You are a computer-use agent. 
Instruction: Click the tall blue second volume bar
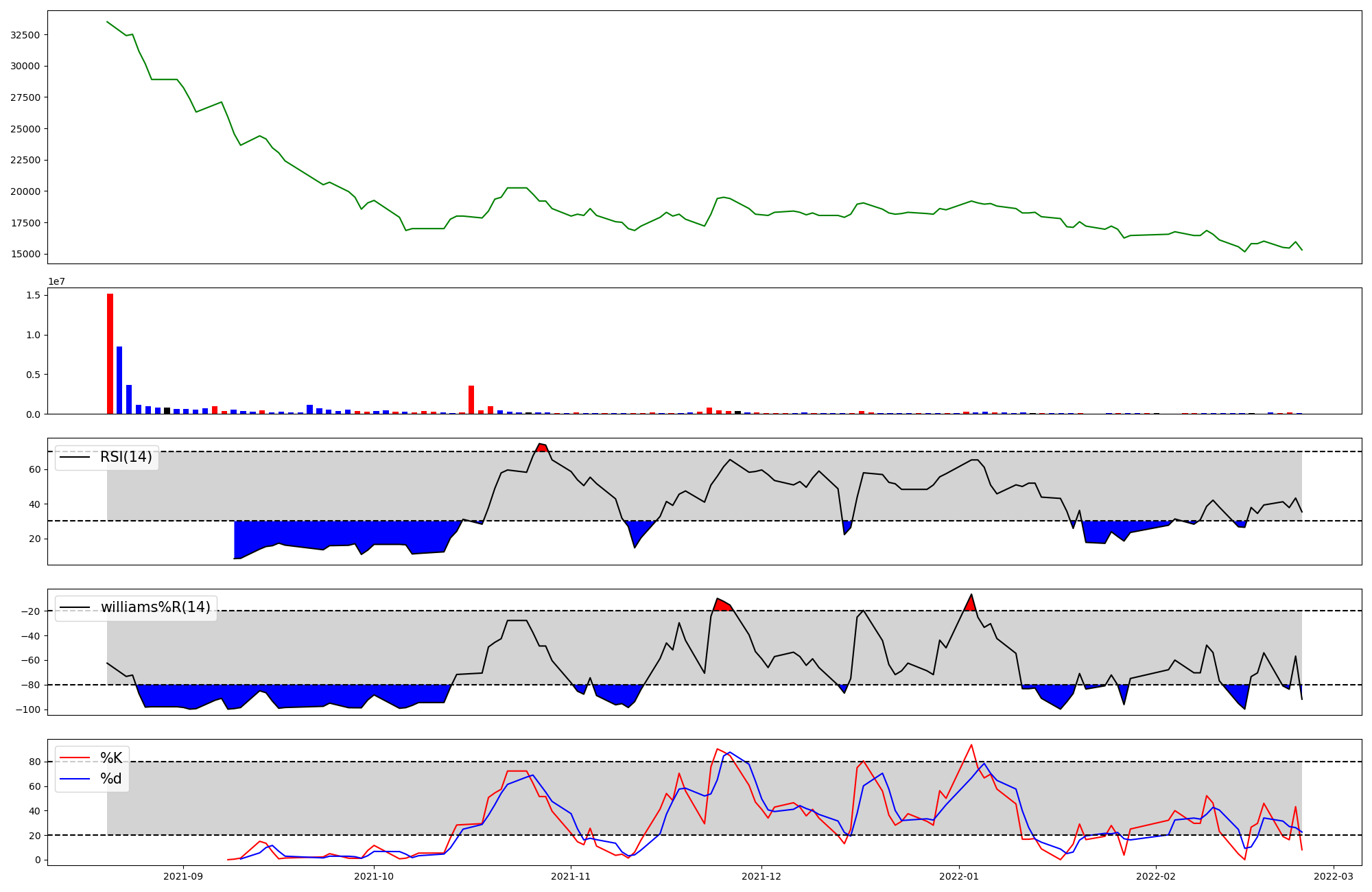coord(119,379)
